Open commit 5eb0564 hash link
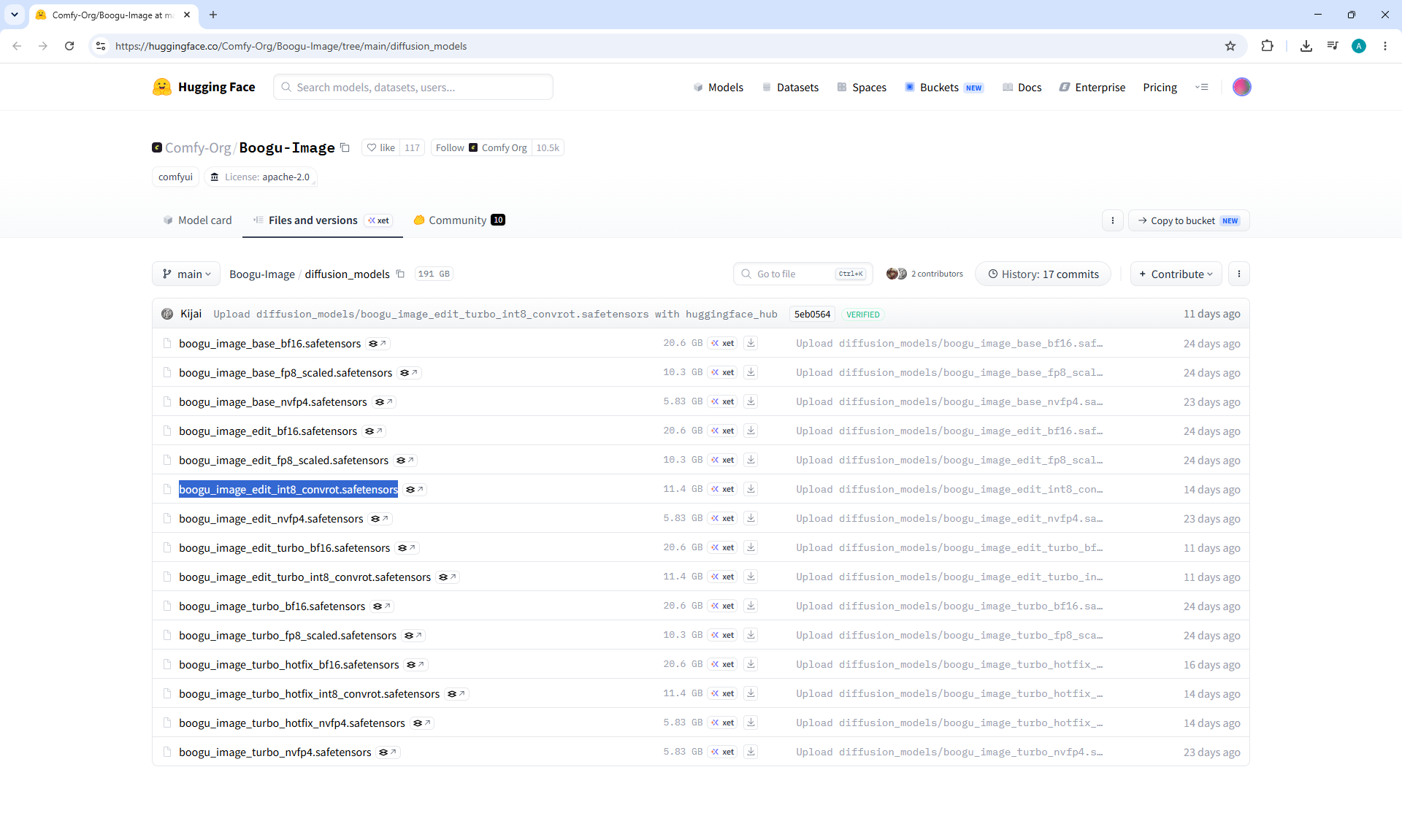1402x840 pixels. point(812,315)
